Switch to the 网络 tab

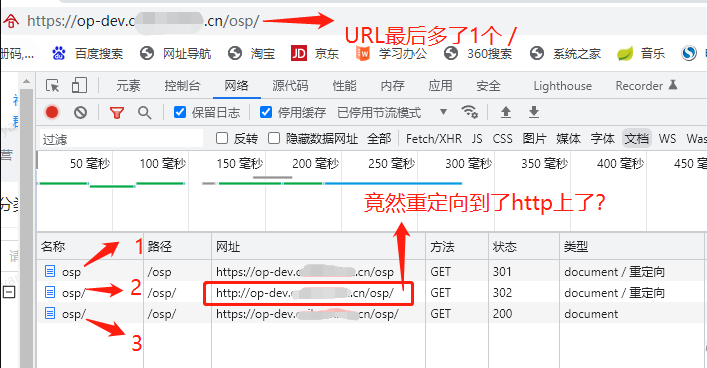pos(236,86)
